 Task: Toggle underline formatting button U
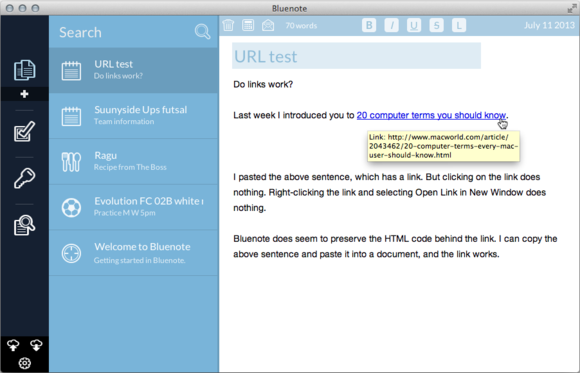click(414, 25)
